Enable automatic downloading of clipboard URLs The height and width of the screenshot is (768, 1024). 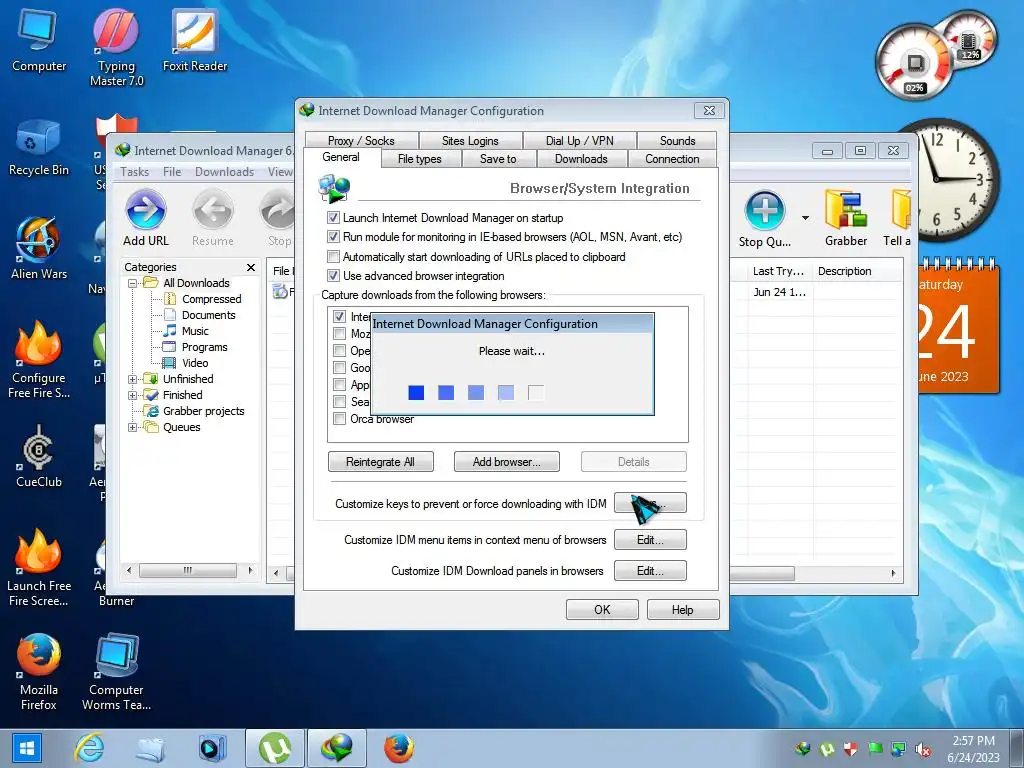(x=333, y=257)
